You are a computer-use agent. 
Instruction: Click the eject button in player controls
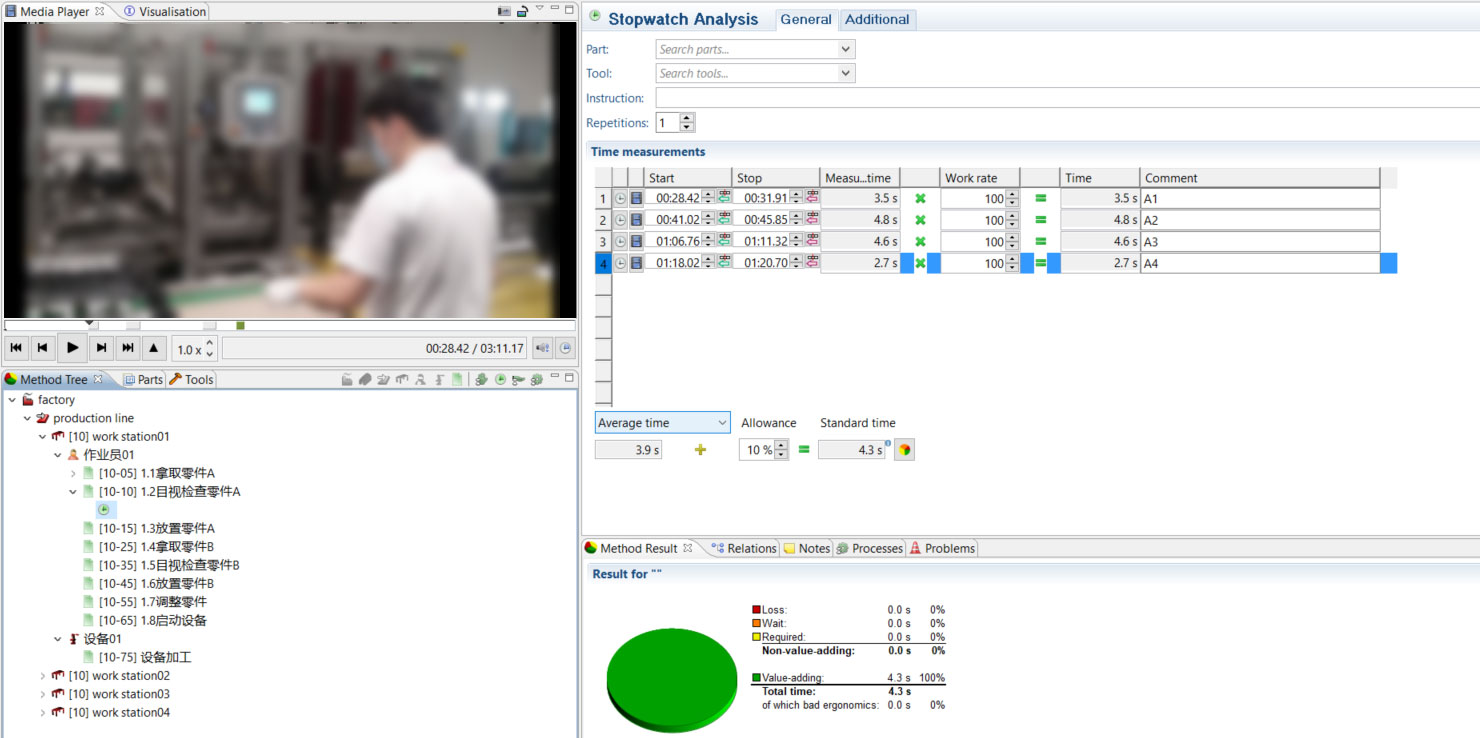[153, 348]
